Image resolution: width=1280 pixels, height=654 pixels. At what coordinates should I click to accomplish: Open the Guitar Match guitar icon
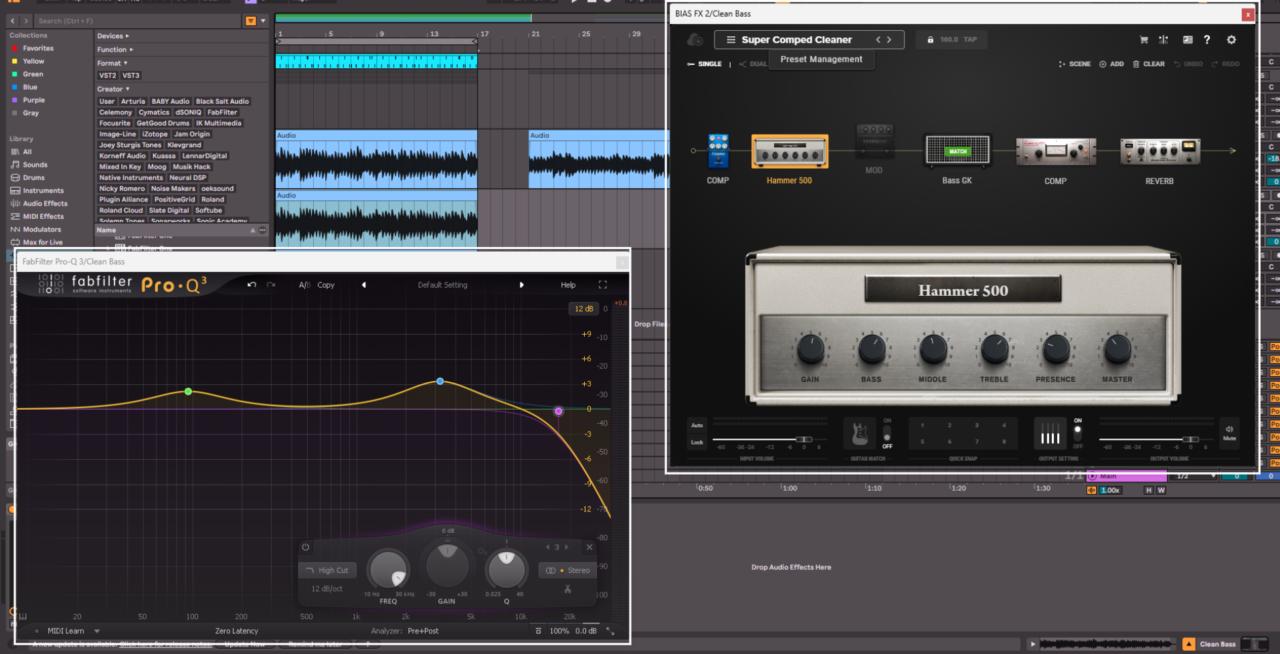tap(858, 434)
